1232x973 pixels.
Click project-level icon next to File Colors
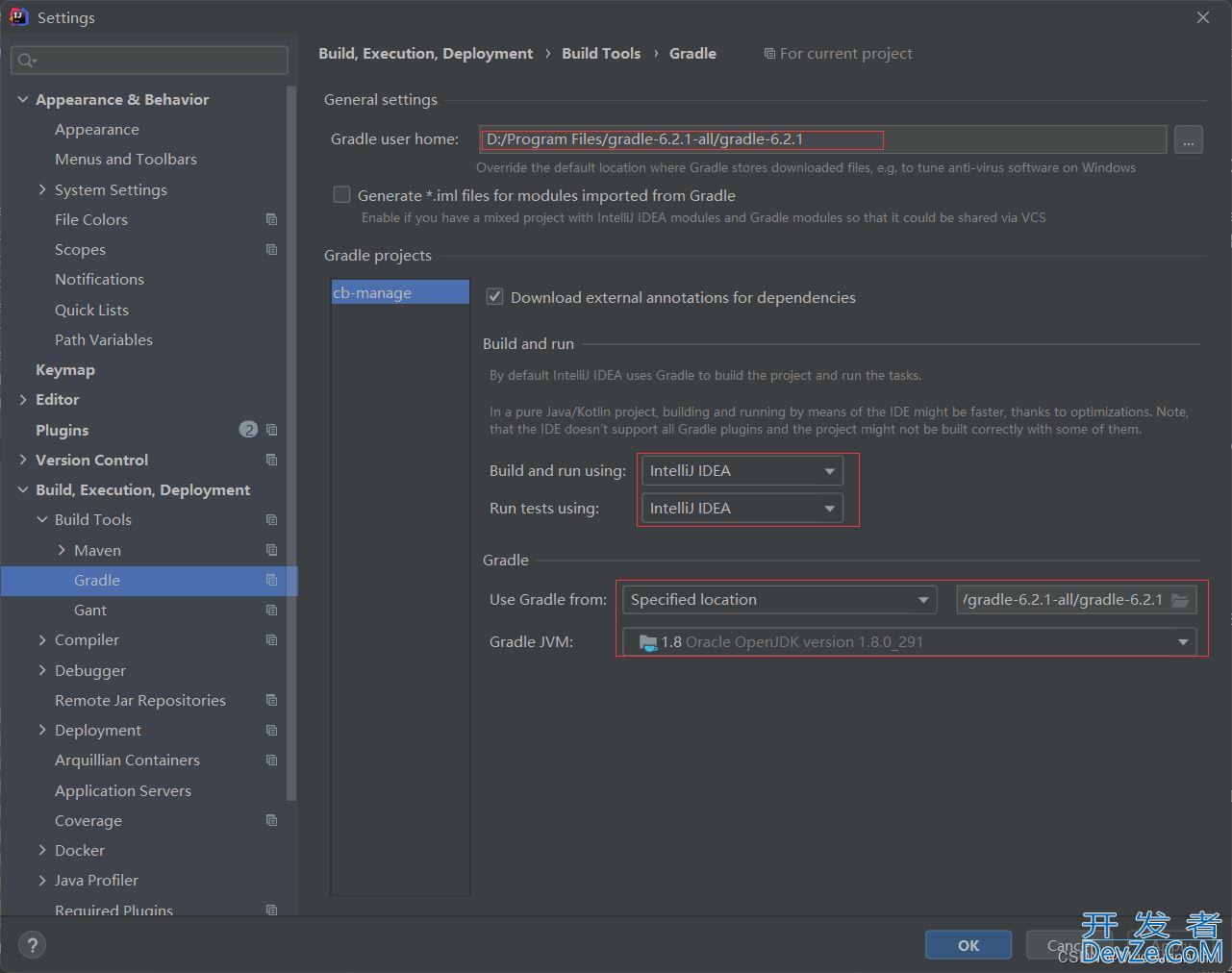(271, 219)
